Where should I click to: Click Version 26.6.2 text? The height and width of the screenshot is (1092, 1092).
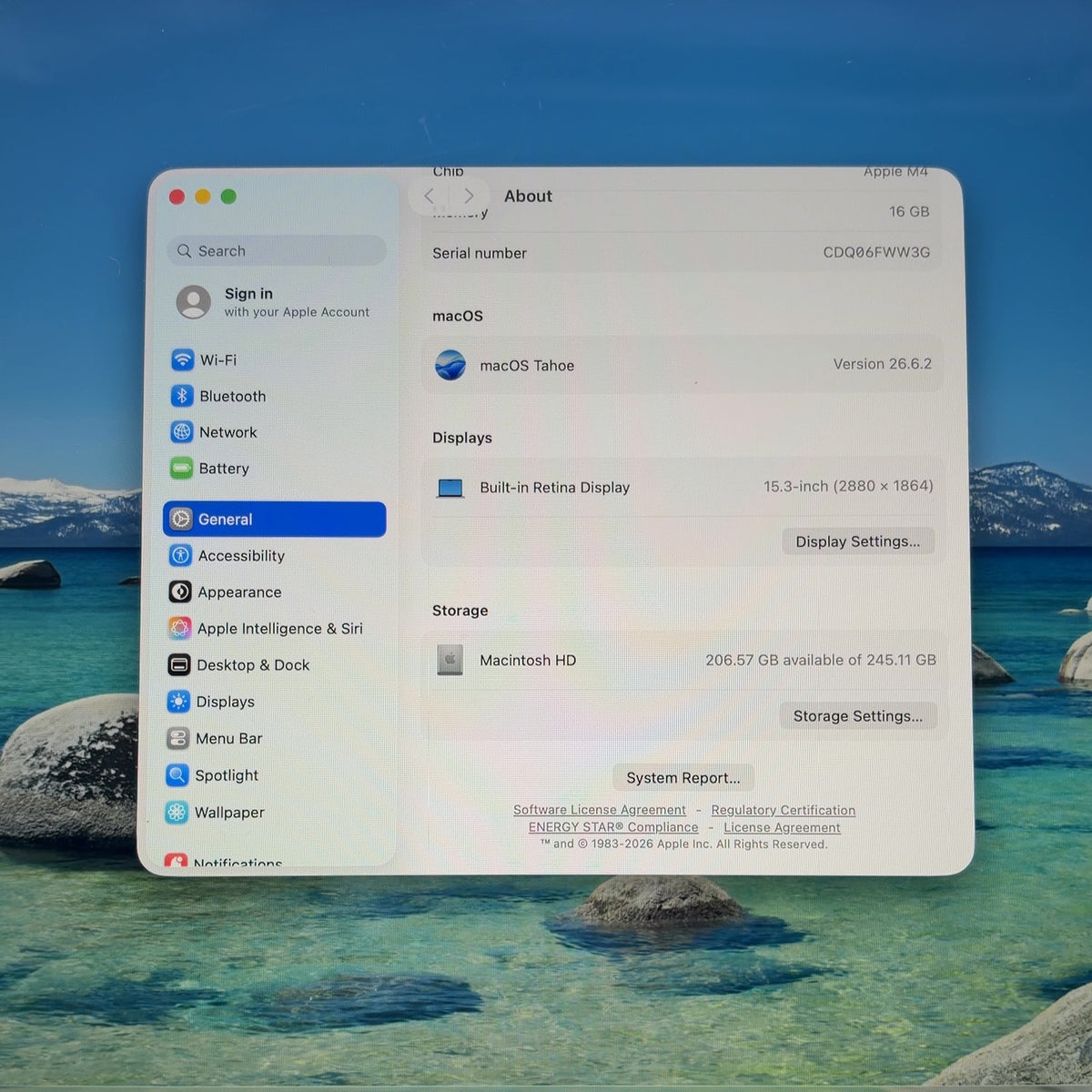tap(883, 364)
